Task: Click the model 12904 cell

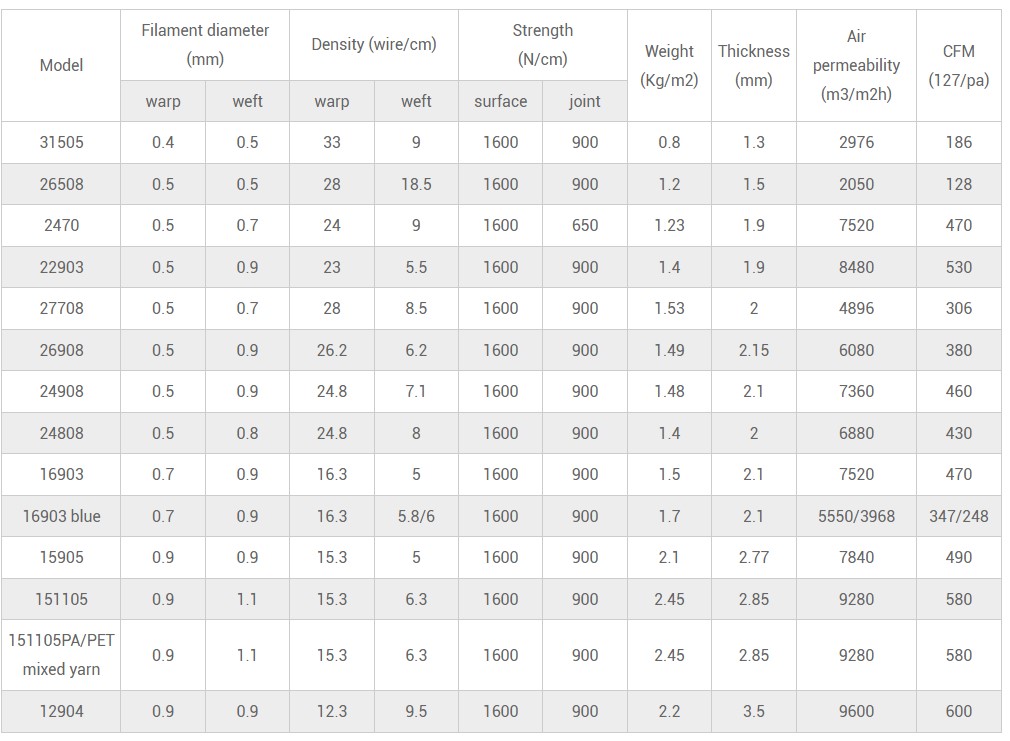Action: pos(61,711)
